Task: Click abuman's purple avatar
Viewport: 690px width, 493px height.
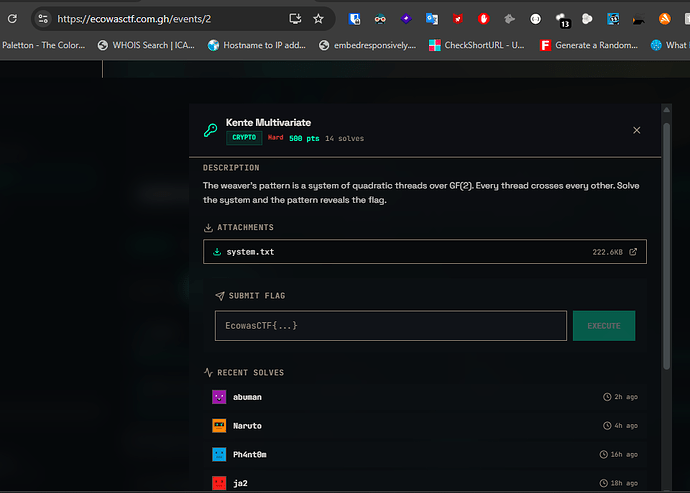Action: (219, 397)
